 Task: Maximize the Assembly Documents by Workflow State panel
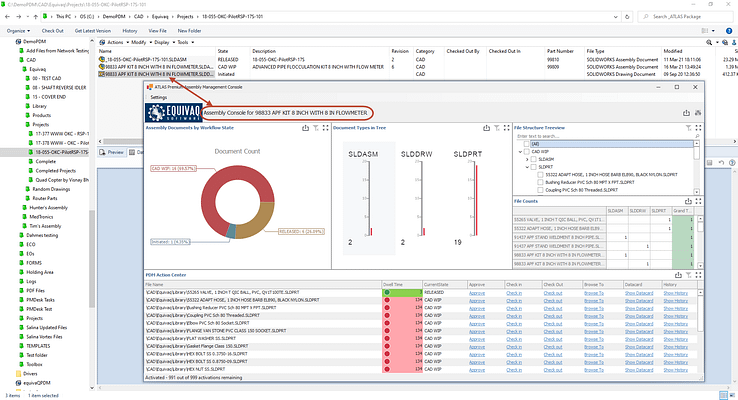325,128
